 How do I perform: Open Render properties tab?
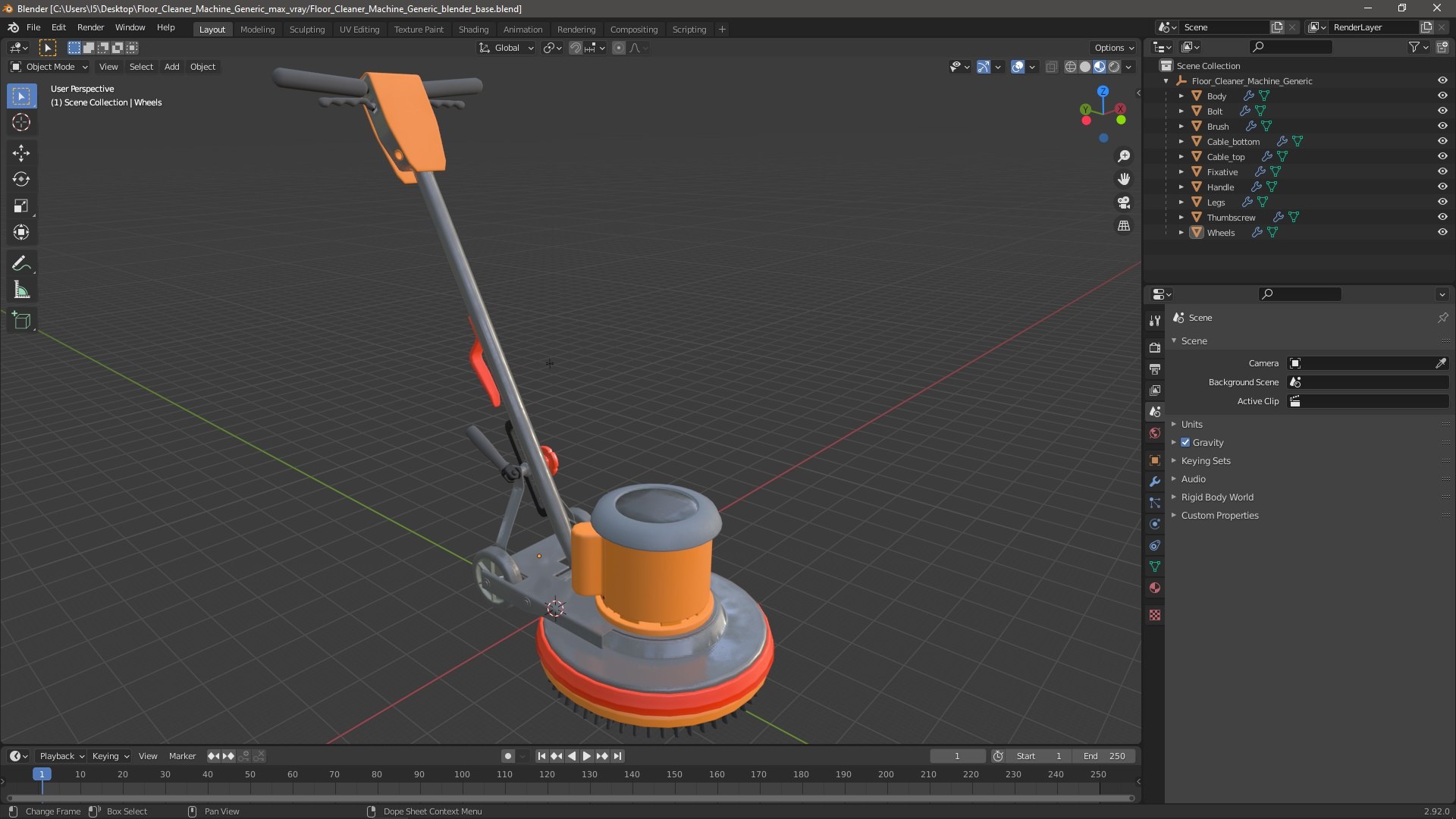pos(1155,347)
